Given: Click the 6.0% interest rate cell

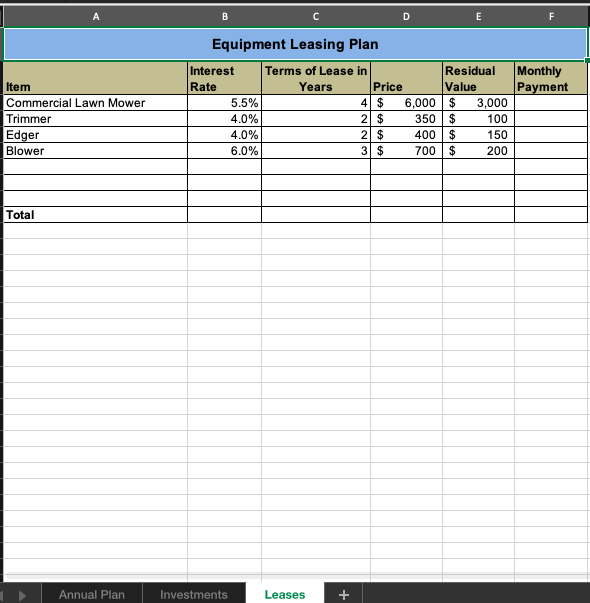Looking at the screenshot, I should coord(225,151).
